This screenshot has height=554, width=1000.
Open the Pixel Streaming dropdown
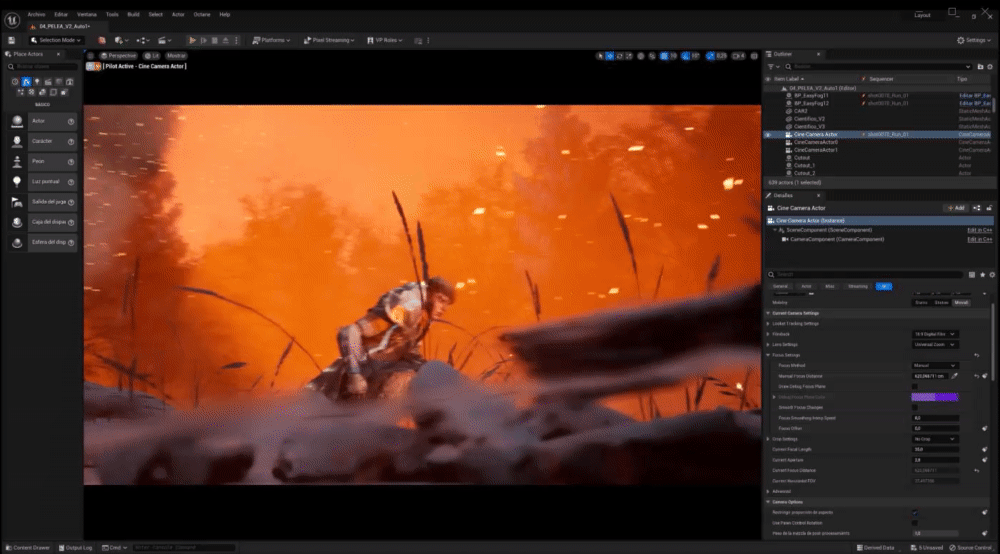328,40
